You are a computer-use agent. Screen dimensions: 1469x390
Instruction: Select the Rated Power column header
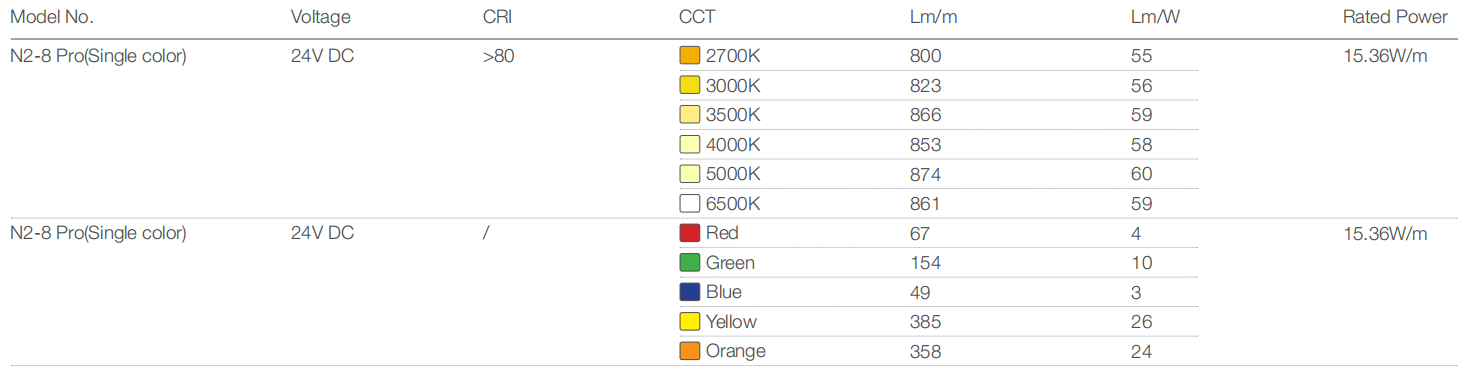pos(1395,17)
